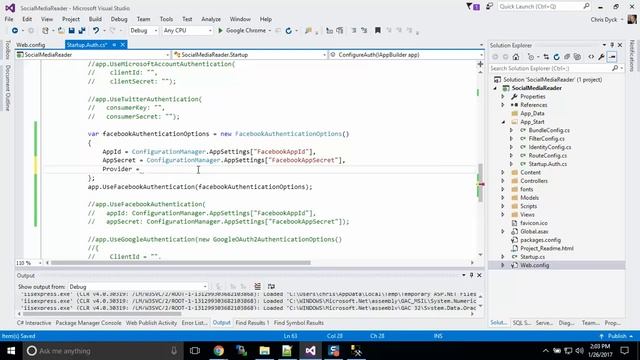Switch to Find Results 1 tab
This screenshot has width=640, height=360.
252,323
